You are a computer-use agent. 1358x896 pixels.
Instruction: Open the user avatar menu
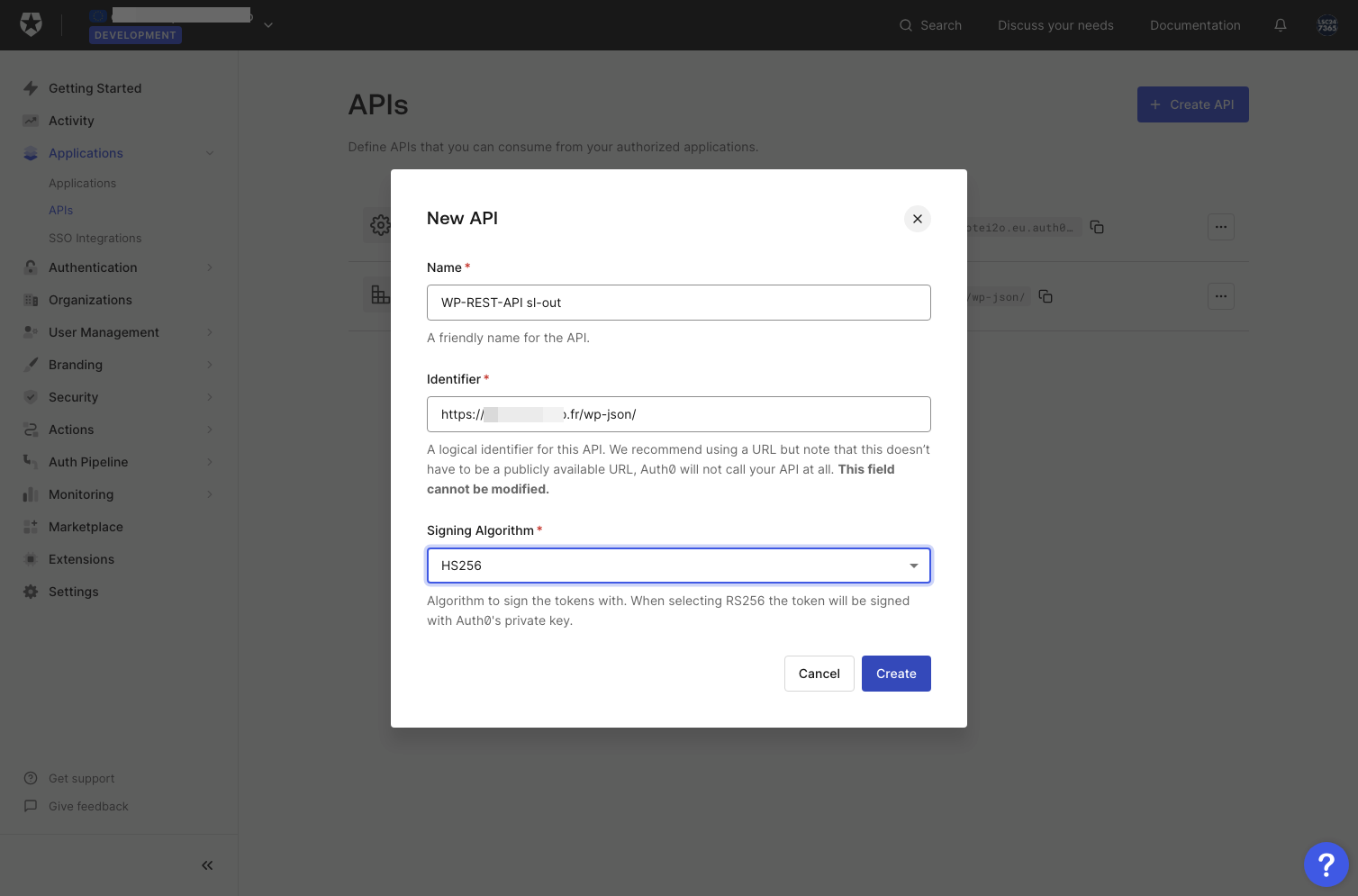pyautogui.click(x=1327, y=25)
